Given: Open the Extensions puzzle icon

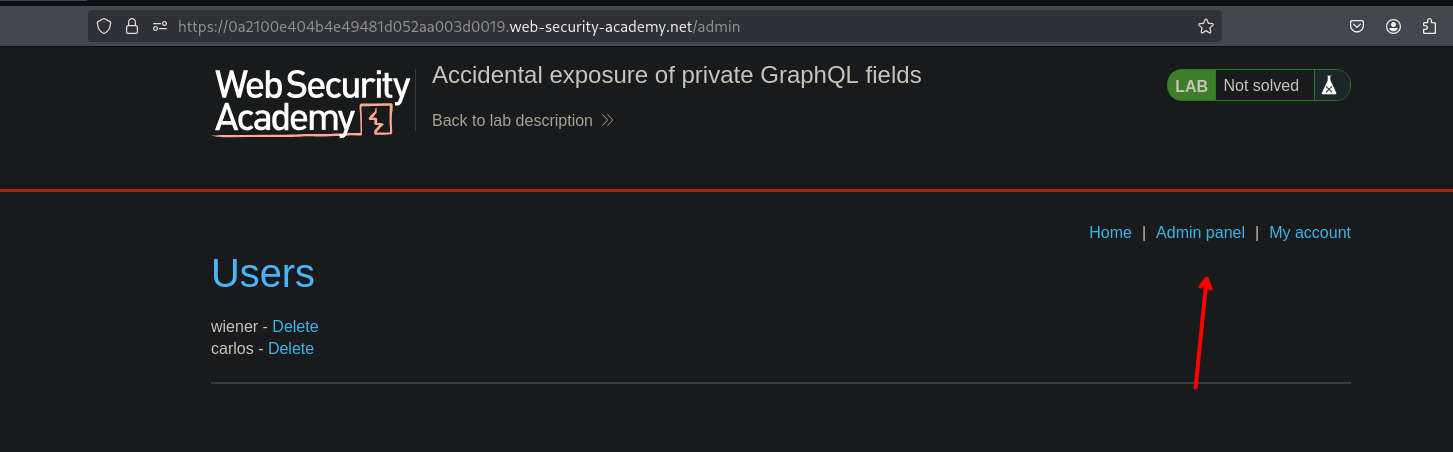Looking at the screenshot, I should point(1429,27).
